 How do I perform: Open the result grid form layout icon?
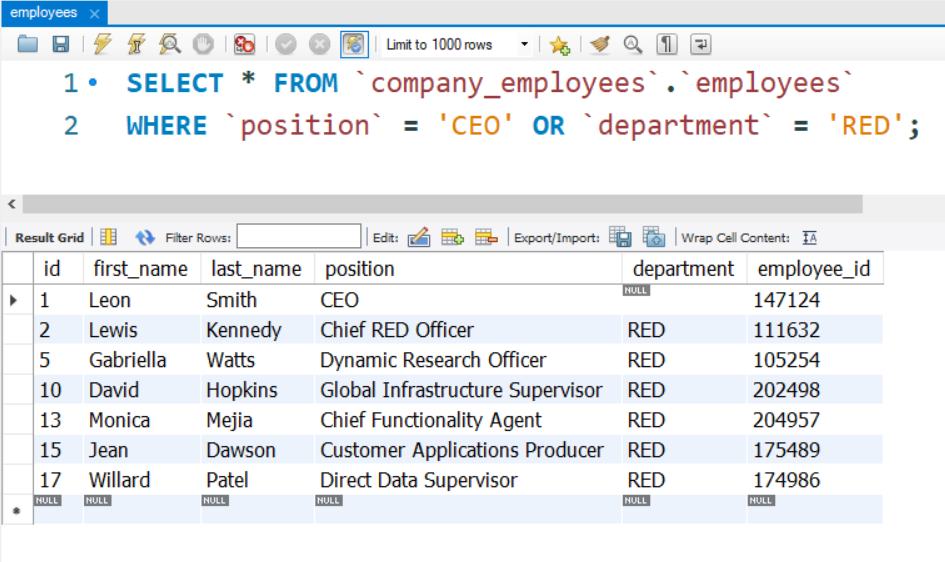pos(108,237)
